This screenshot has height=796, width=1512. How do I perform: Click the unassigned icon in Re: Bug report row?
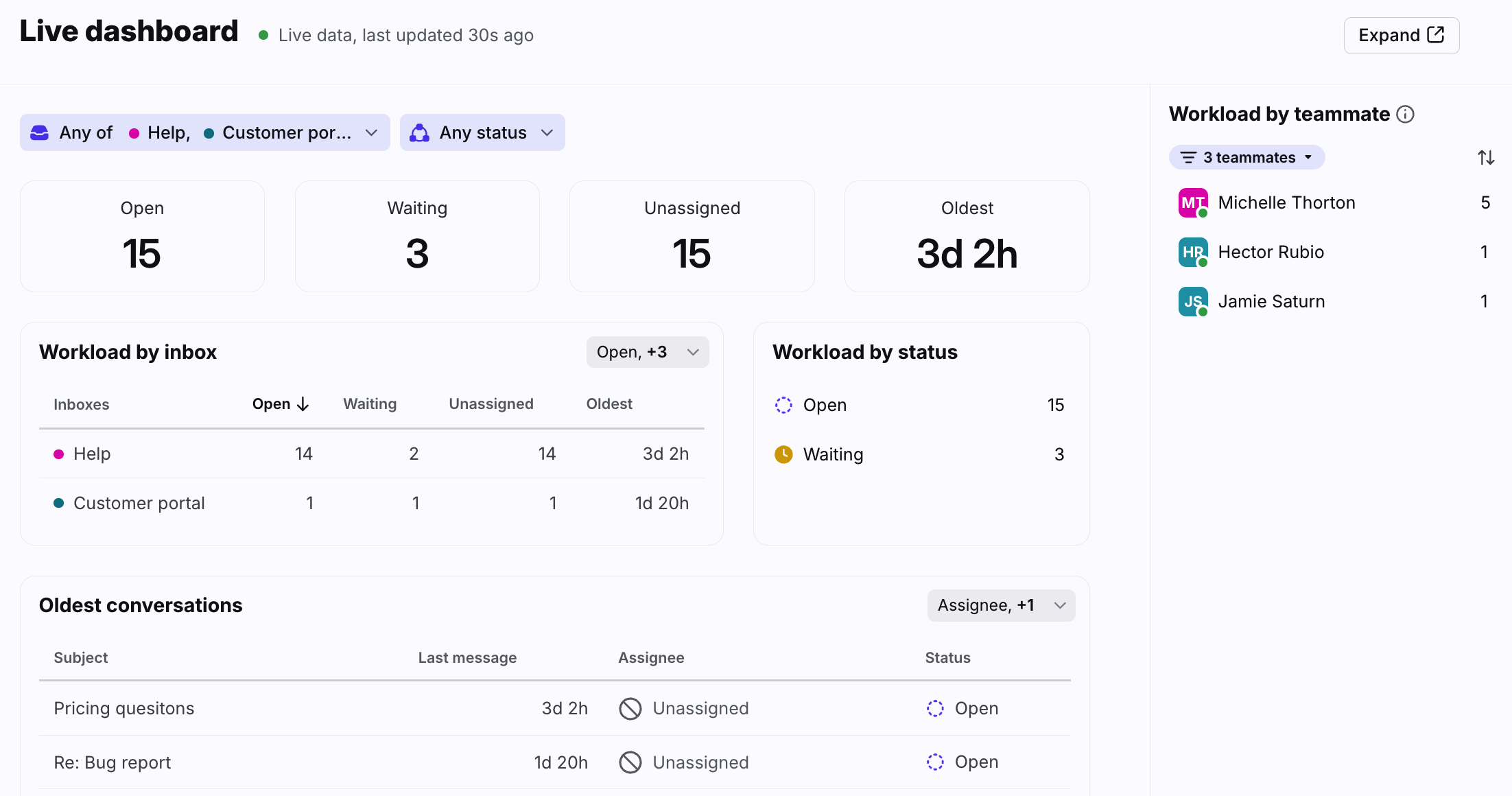click(x=630, y=762)
